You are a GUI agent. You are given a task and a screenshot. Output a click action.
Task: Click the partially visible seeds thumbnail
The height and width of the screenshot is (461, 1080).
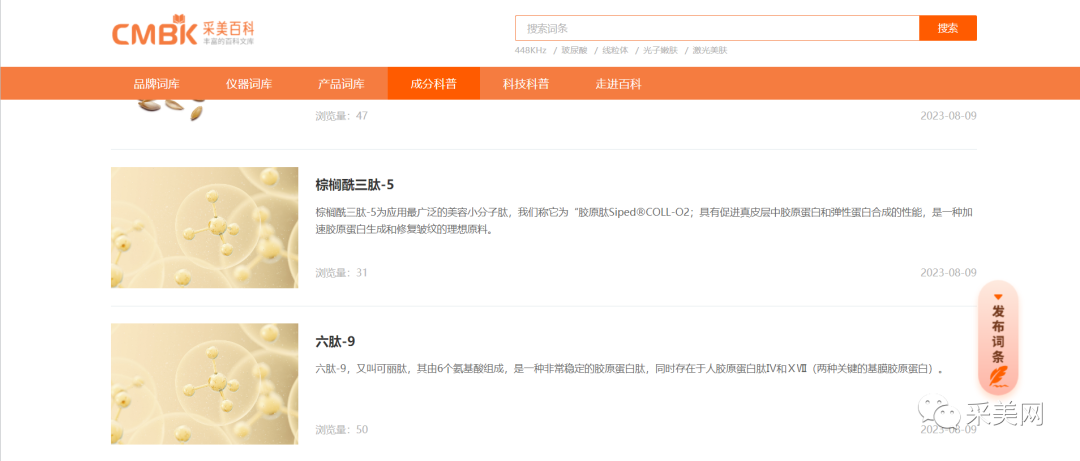click(172, 110)
